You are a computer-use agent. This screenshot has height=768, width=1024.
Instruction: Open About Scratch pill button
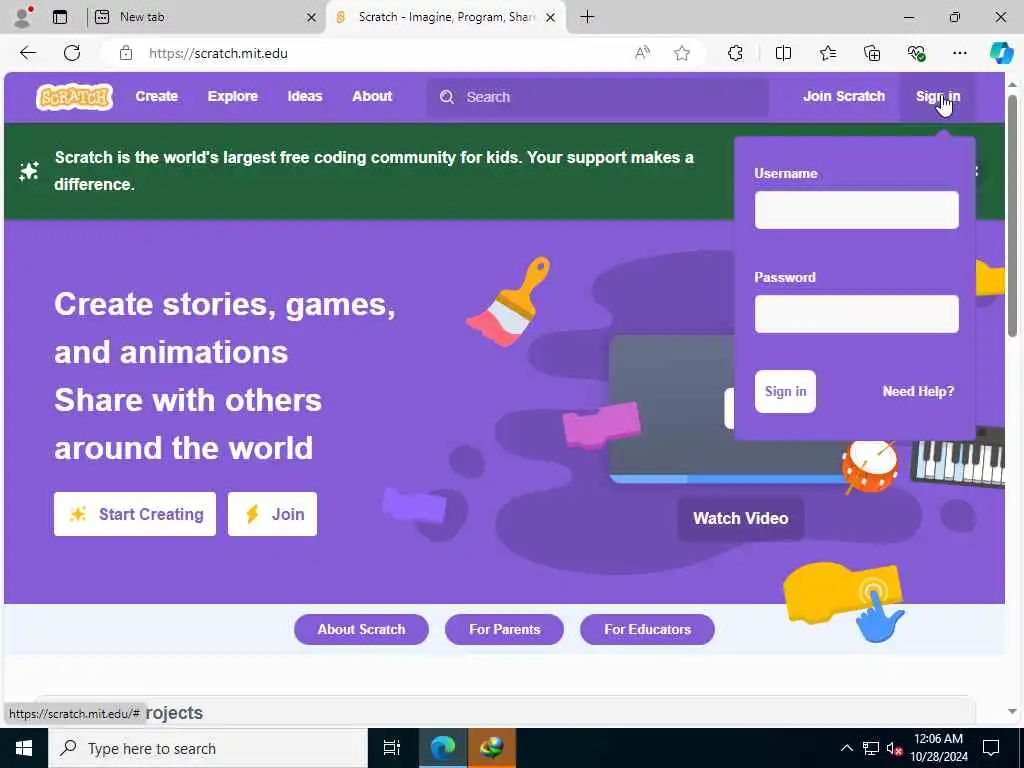(361, 630)
